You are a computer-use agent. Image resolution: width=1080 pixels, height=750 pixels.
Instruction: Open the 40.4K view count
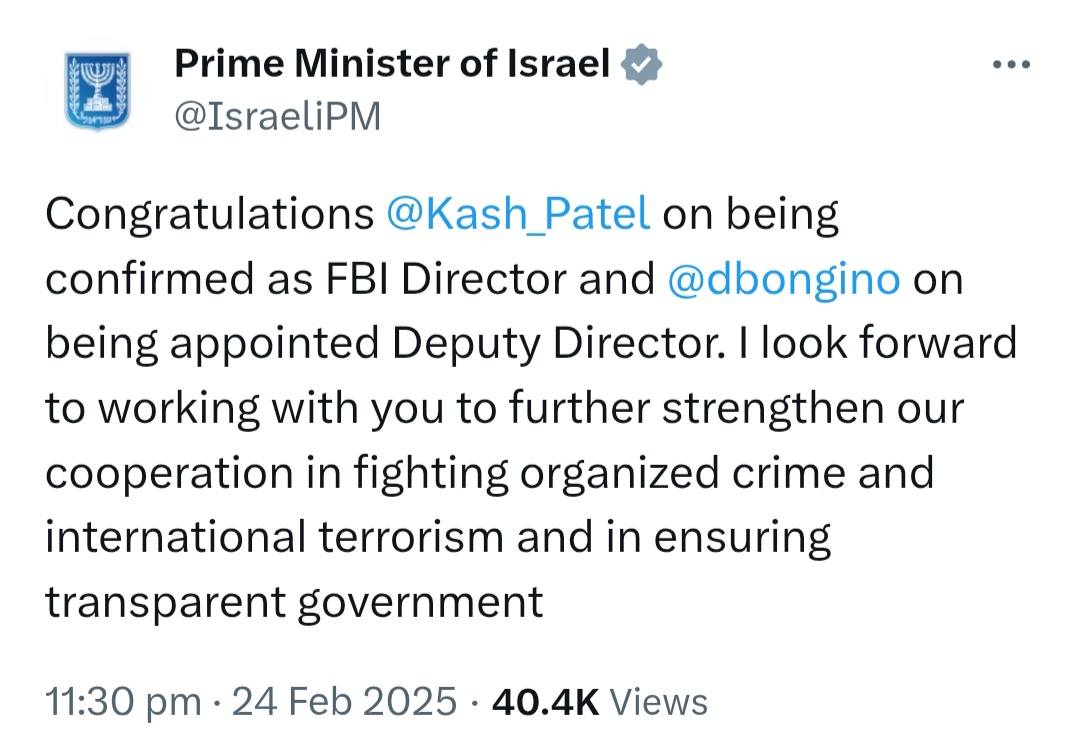tap(546, 702)
